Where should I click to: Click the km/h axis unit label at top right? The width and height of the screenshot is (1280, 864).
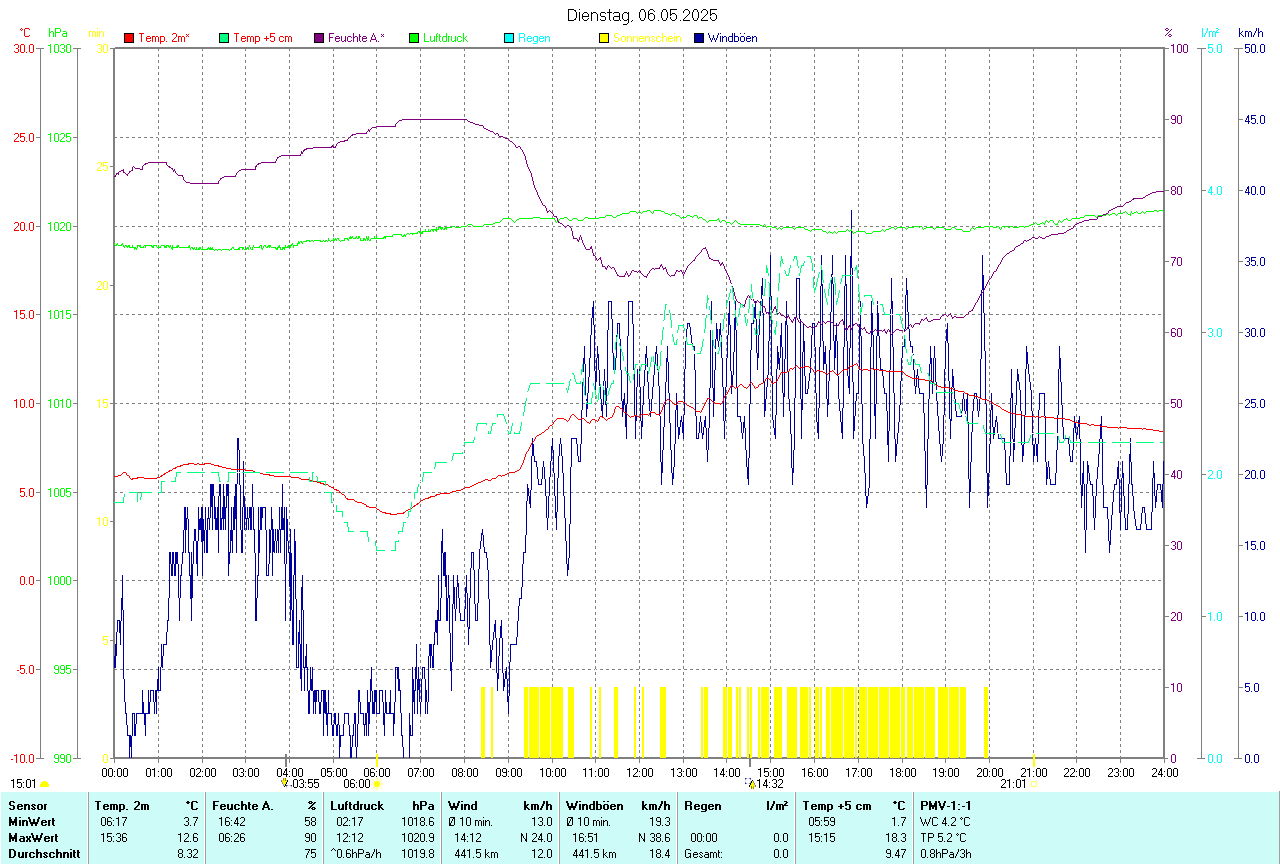point(1250,33)
